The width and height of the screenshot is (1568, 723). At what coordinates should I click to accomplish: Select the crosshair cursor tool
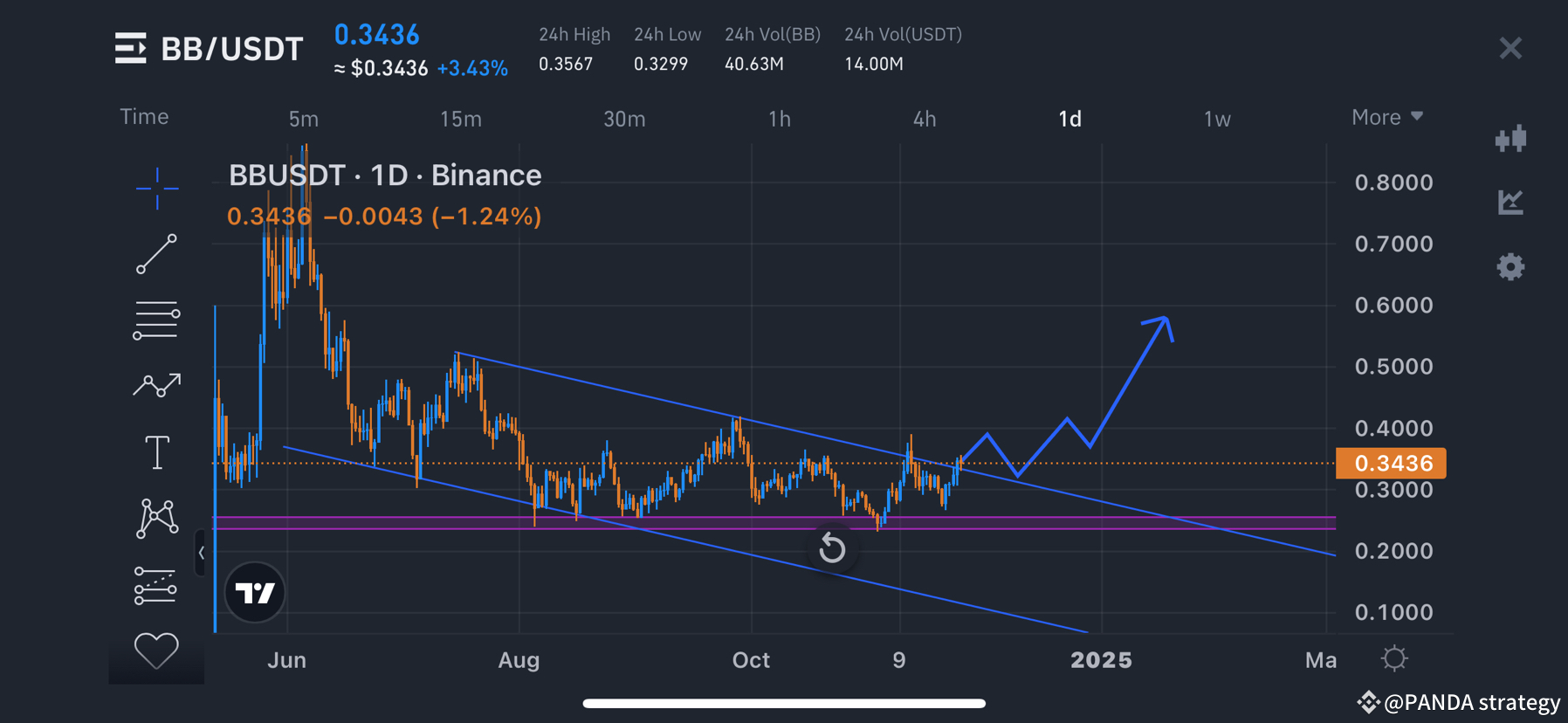click(157, 188)
